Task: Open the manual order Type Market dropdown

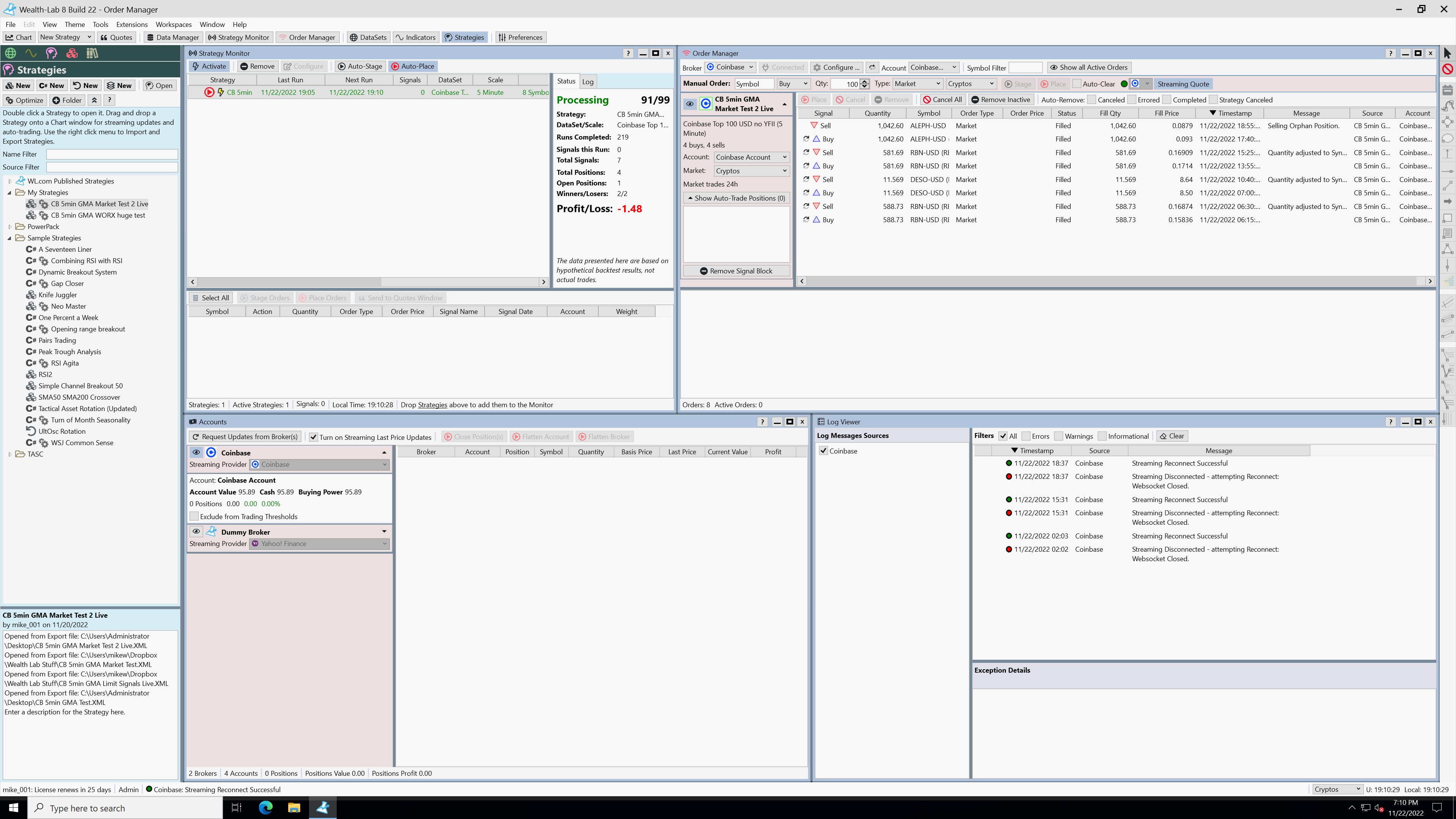Action: point(917,84)
